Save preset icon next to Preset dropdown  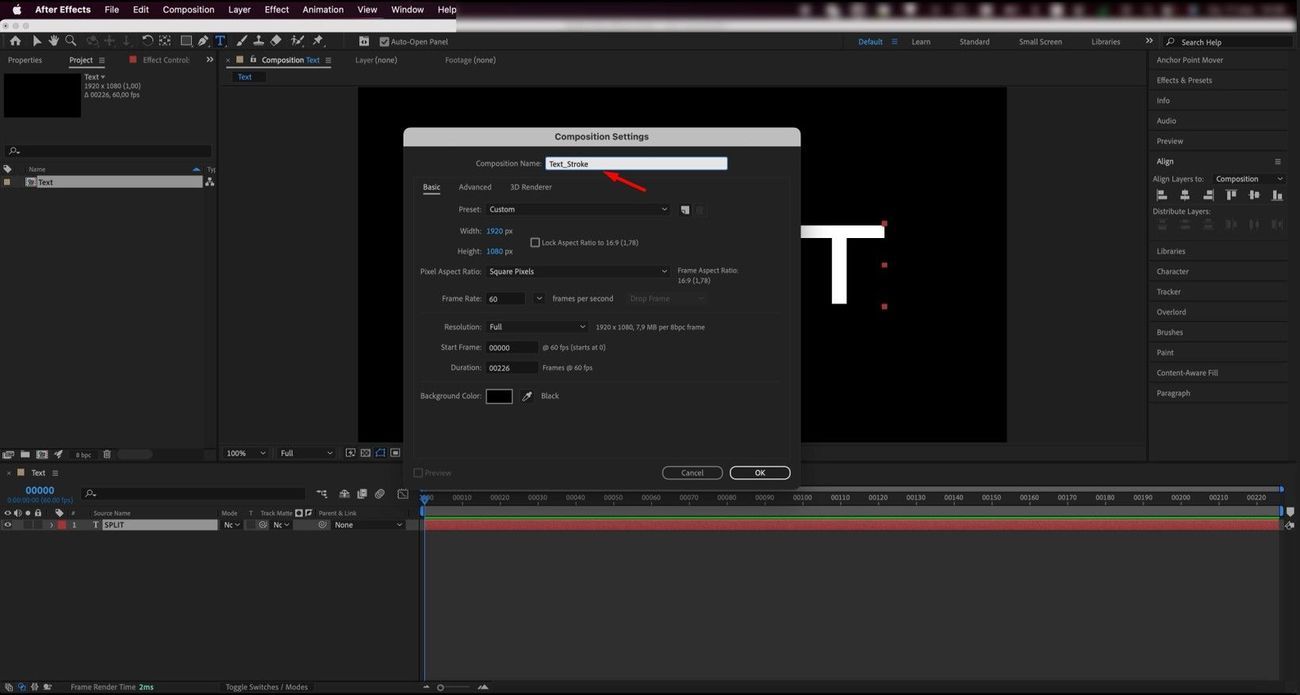[685, 210]
